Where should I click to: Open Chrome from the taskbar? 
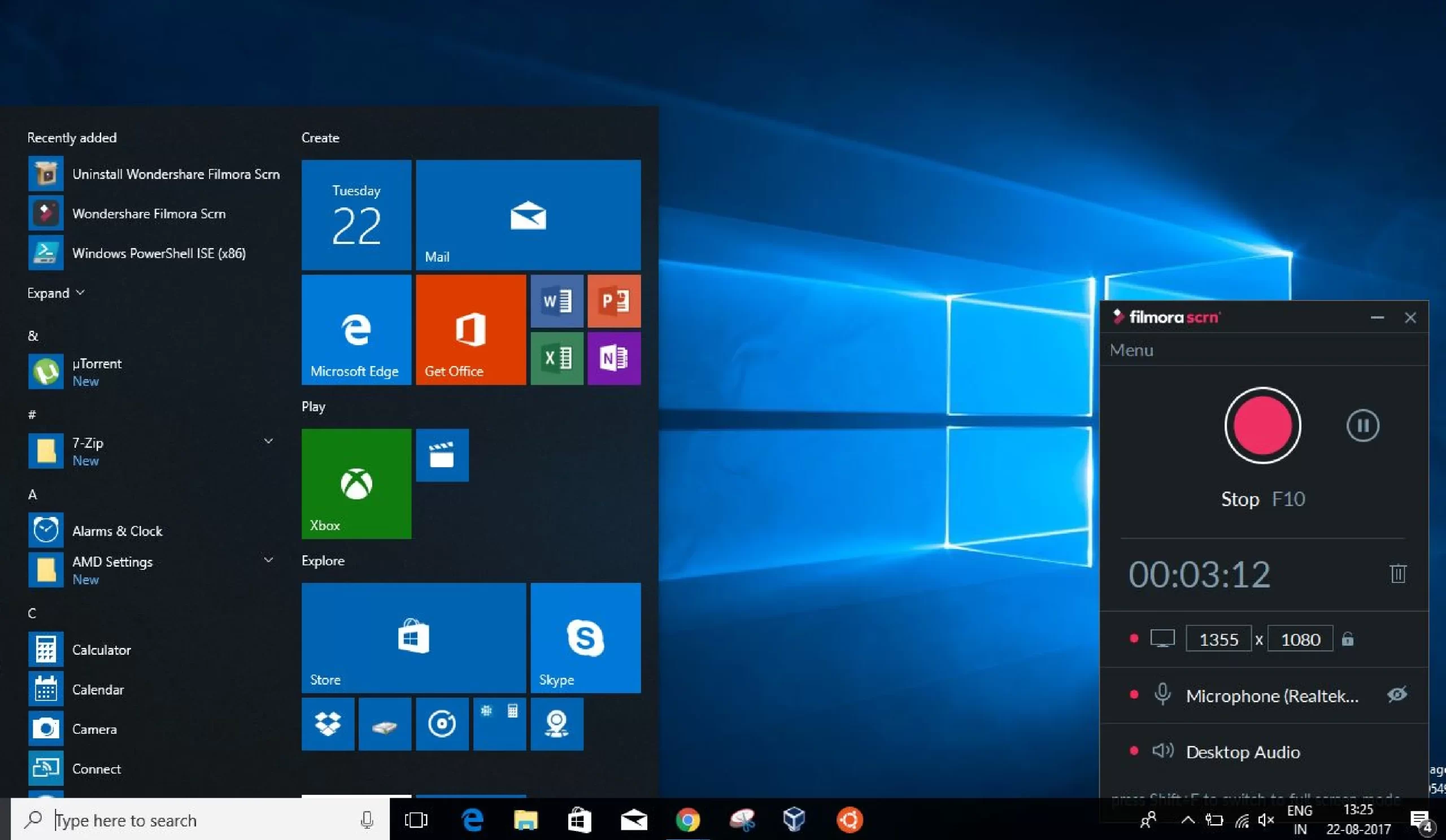(687, 820)
